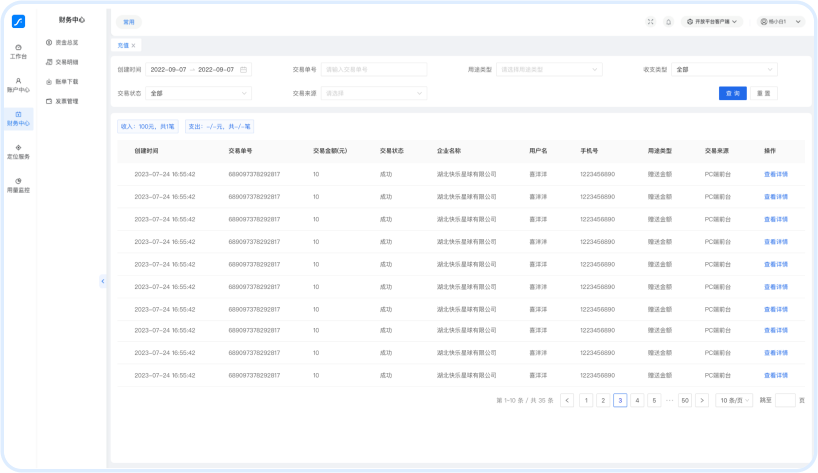Open 资金总览 menu item

click(x=62, y=42)
